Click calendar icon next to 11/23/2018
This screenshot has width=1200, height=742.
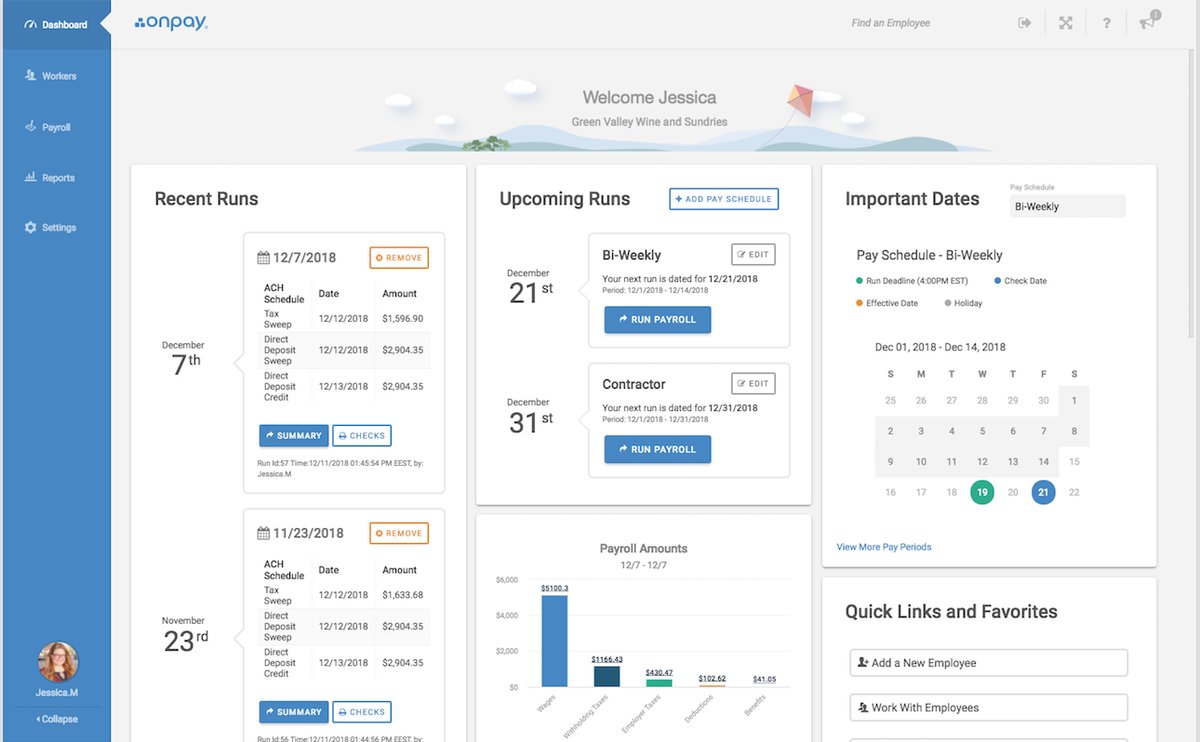click(x=263, y=534)
